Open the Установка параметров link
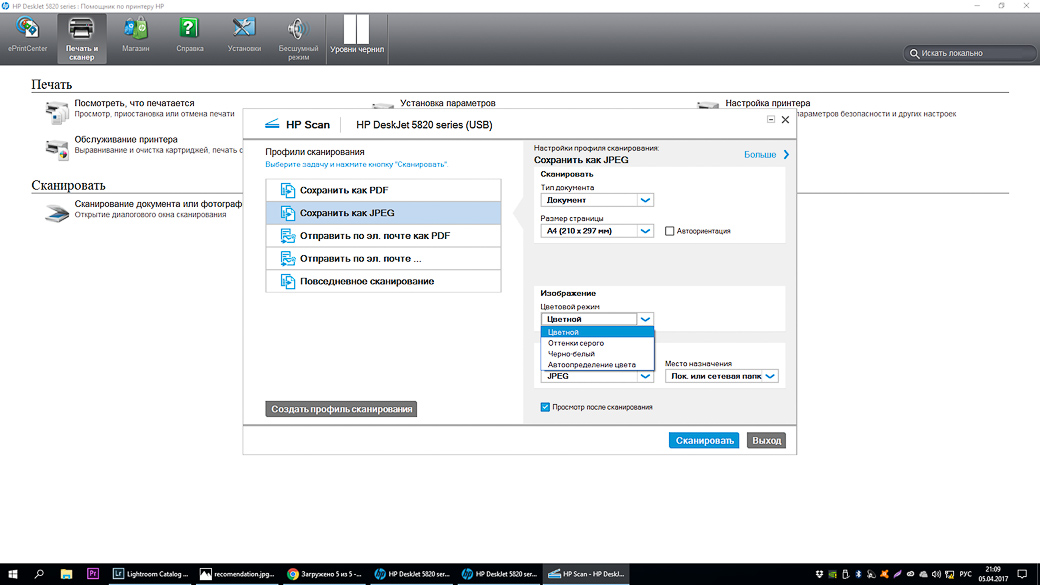The height and width of the screenshot is (585, 1040). 448,103
